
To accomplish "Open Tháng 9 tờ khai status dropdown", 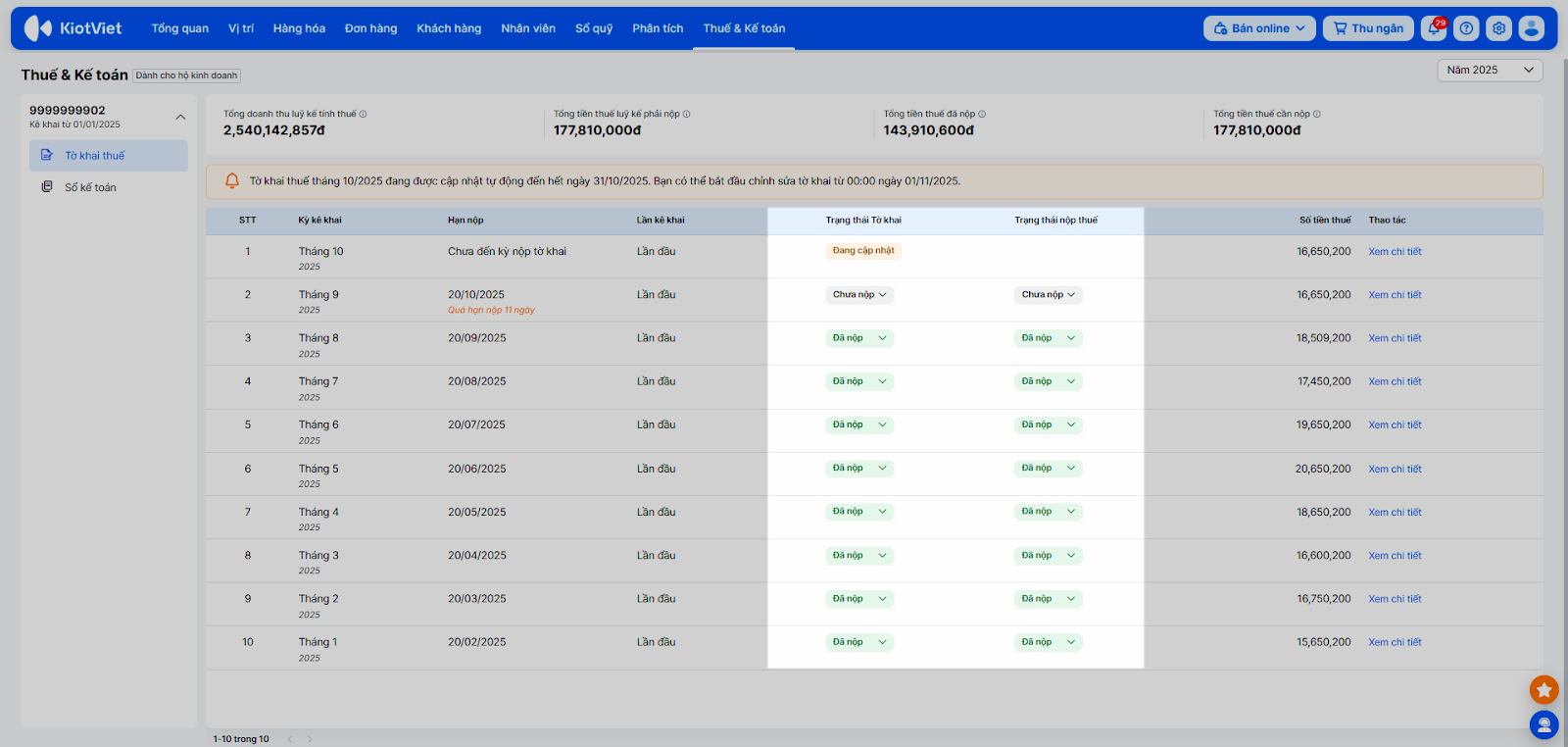I will (859, 295).
